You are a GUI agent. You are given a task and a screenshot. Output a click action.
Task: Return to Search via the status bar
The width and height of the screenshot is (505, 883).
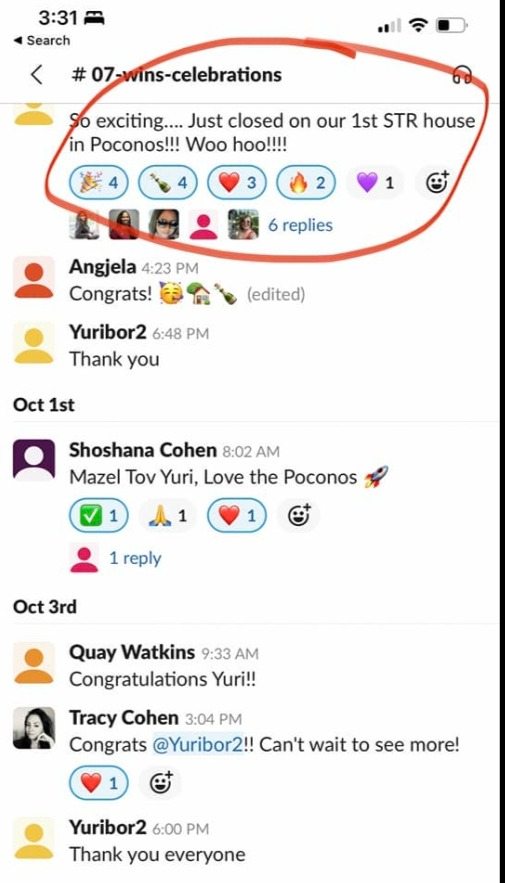coord(41,41)
